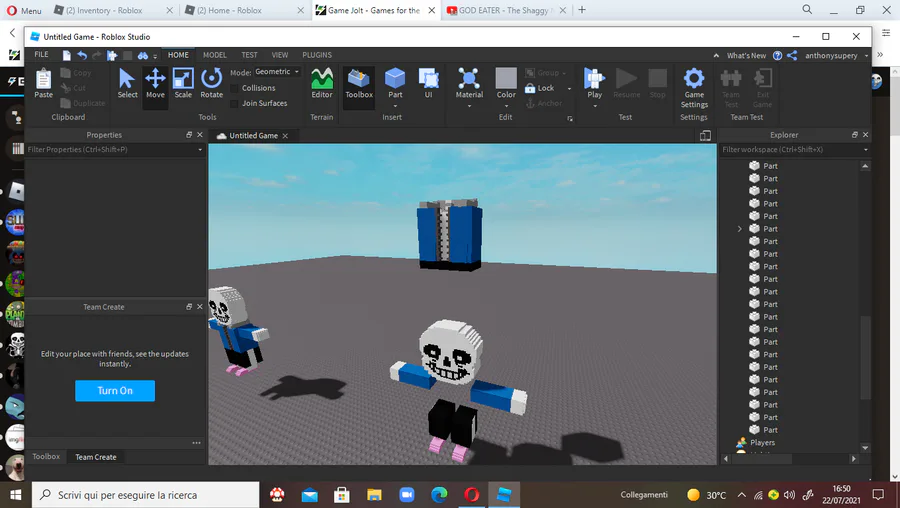Open the UI insert tool
This screenshot has width=900, height=508.
click(428, 83)
